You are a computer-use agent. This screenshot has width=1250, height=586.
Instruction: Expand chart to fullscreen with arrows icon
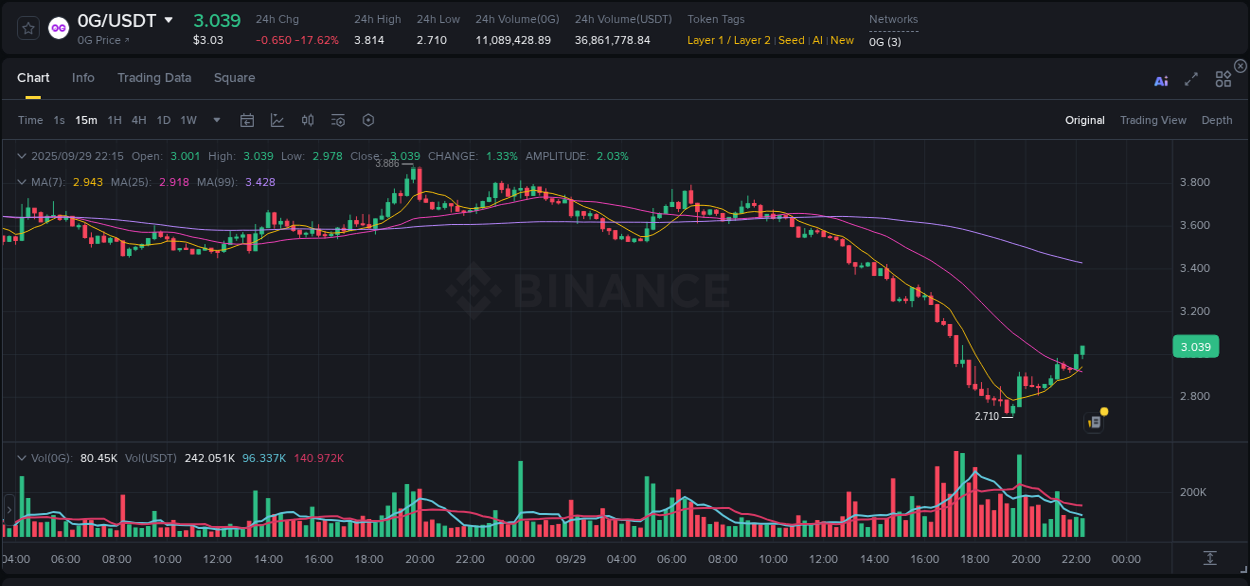point(1190,80)
